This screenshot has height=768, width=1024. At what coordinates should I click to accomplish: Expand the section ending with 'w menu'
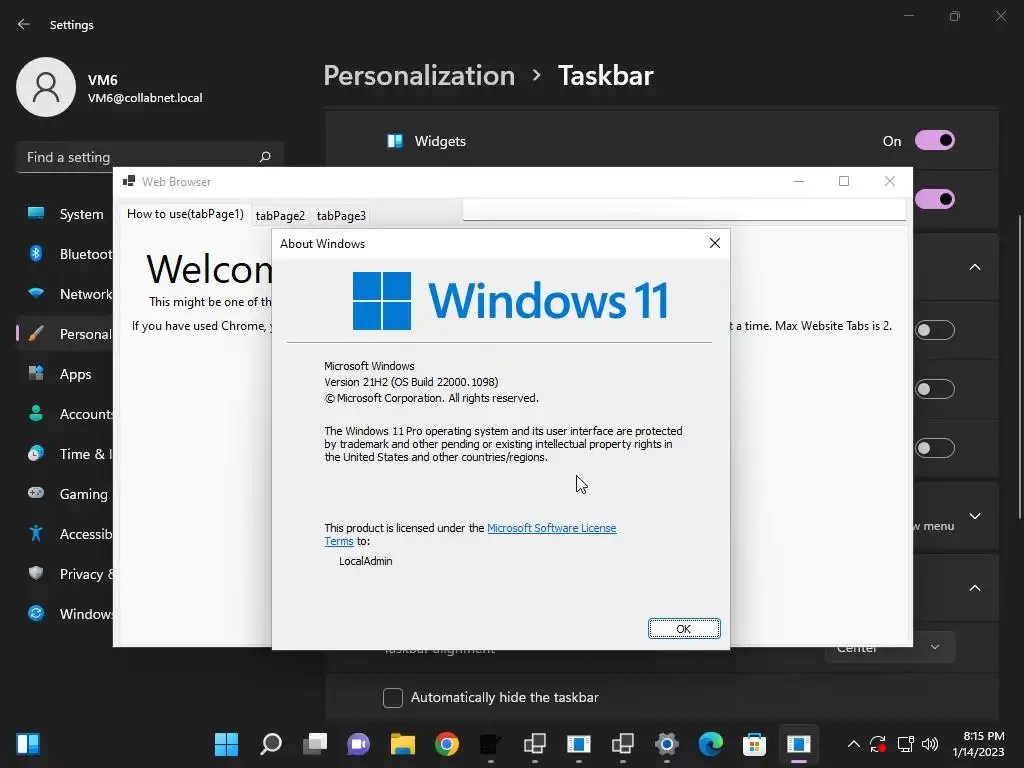point(974,516)
